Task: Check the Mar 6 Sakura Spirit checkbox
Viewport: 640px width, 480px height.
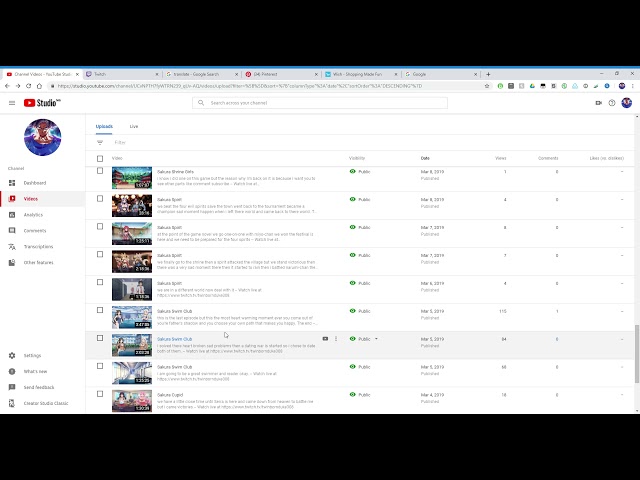Action: point(100,282)
